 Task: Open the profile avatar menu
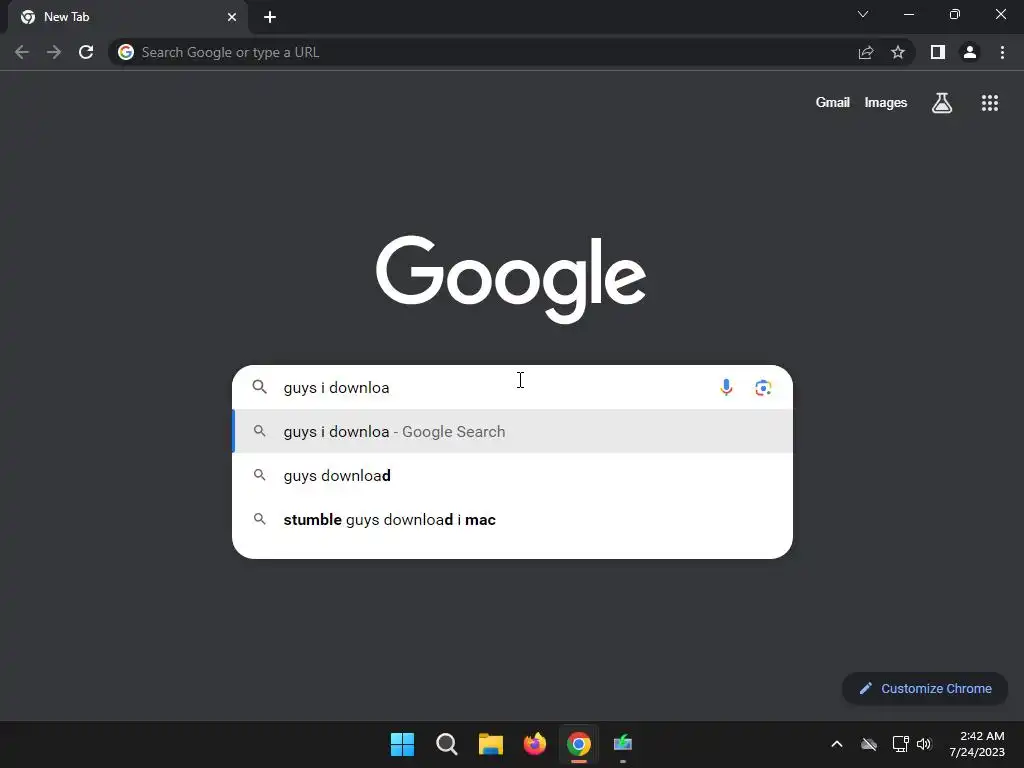point(970,52)
